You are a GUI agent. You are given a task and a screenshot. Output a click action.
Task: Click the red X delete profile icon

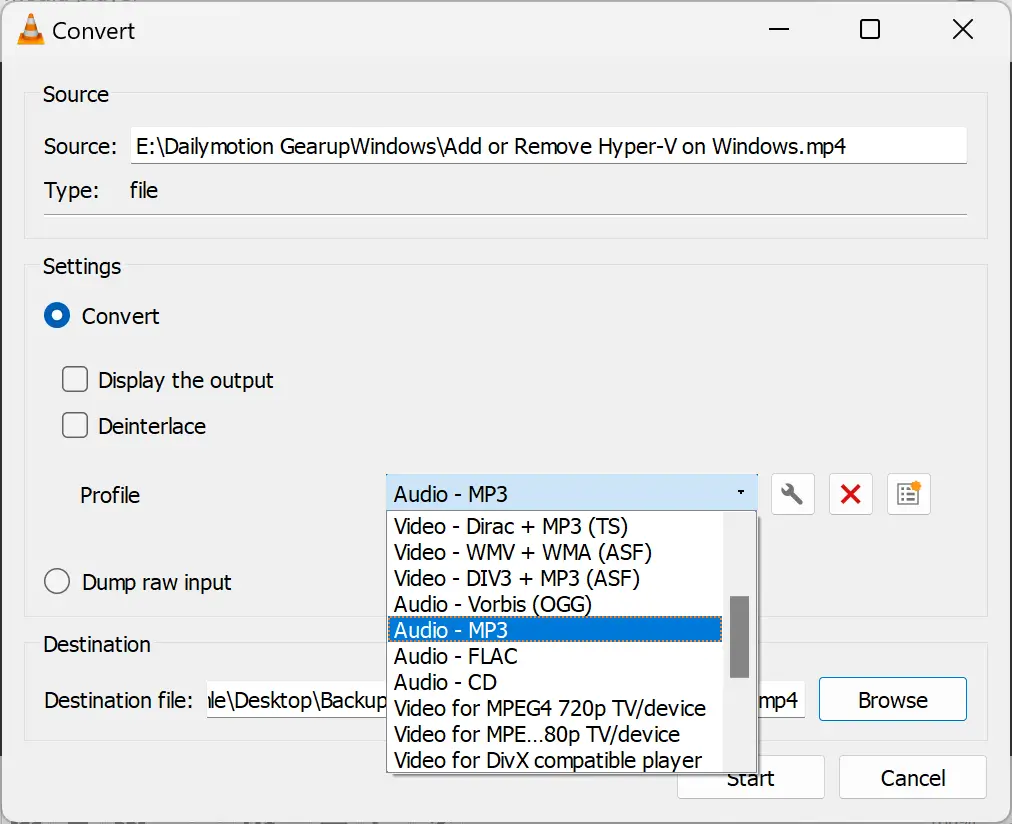(x=850, y=495)
